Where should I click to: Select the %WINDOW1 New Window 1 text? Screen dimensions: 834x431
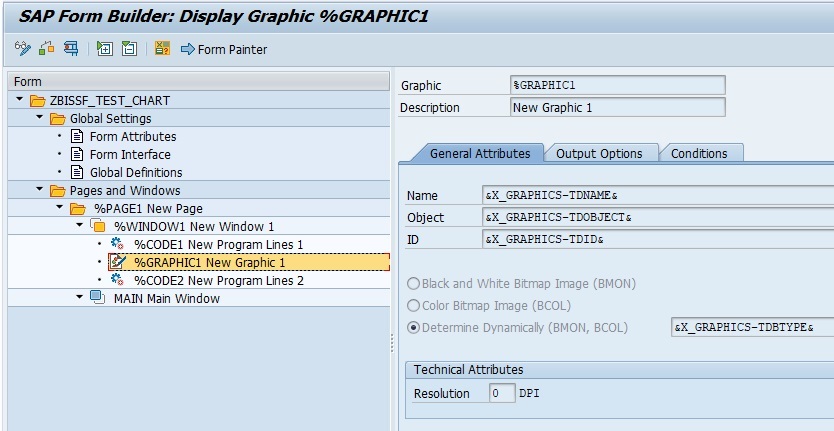click(x=194, y=227)
